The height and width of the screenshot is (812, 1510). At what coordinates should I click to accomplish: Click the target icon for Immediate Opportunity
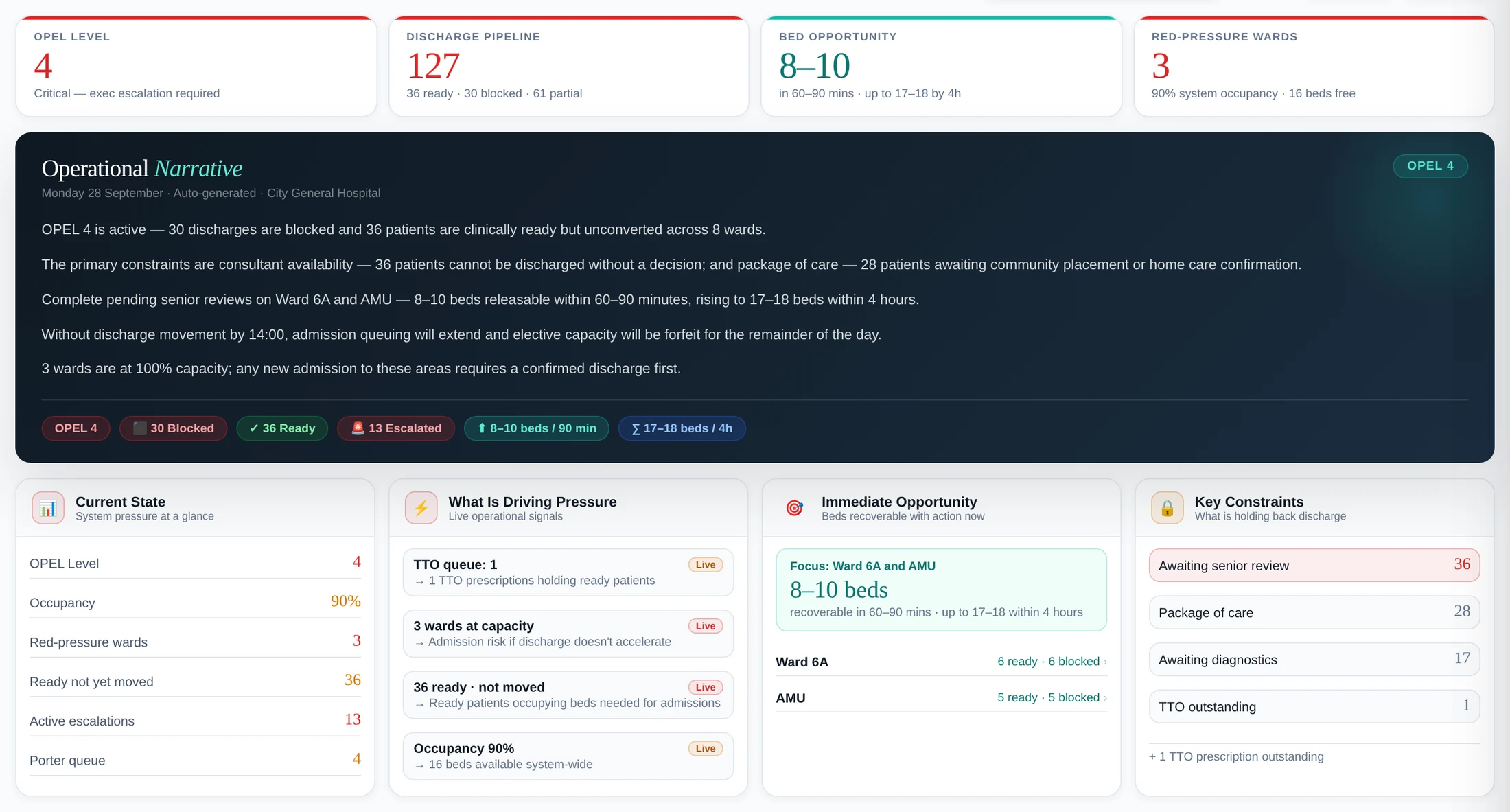tap(794, 508)
